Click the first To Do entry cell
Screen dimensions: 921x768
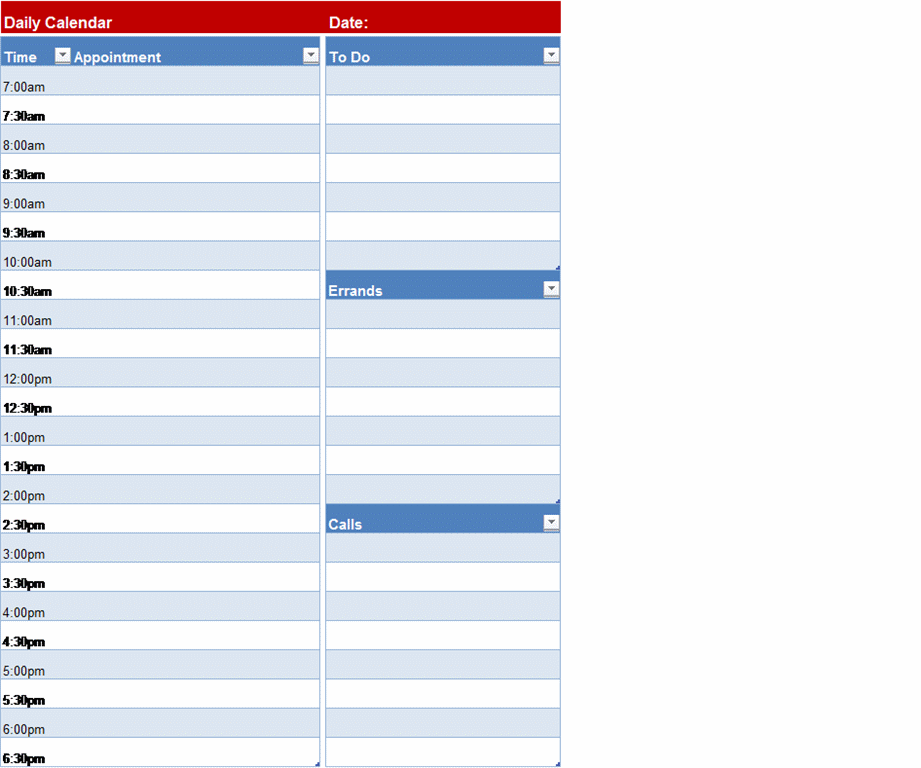443,80
